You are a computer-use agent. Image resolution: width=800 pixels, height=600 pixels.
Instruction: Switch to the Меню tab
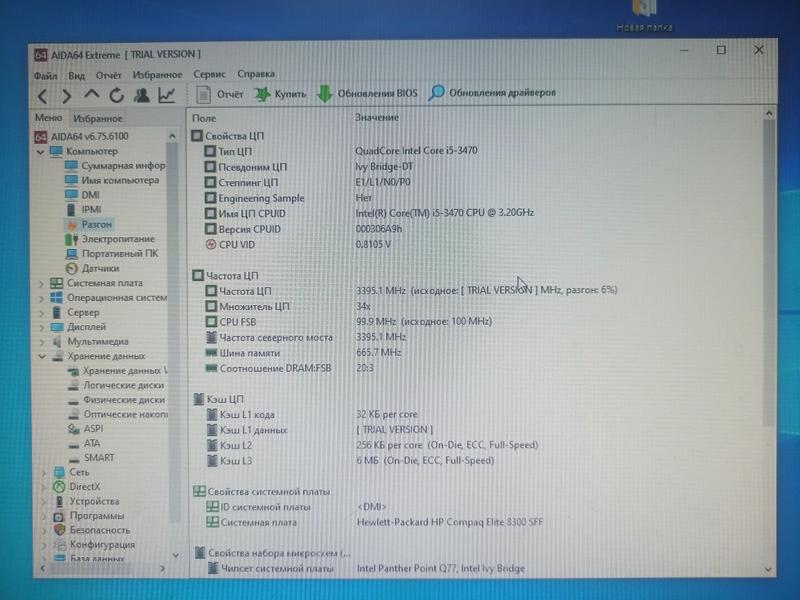[48, 118]
